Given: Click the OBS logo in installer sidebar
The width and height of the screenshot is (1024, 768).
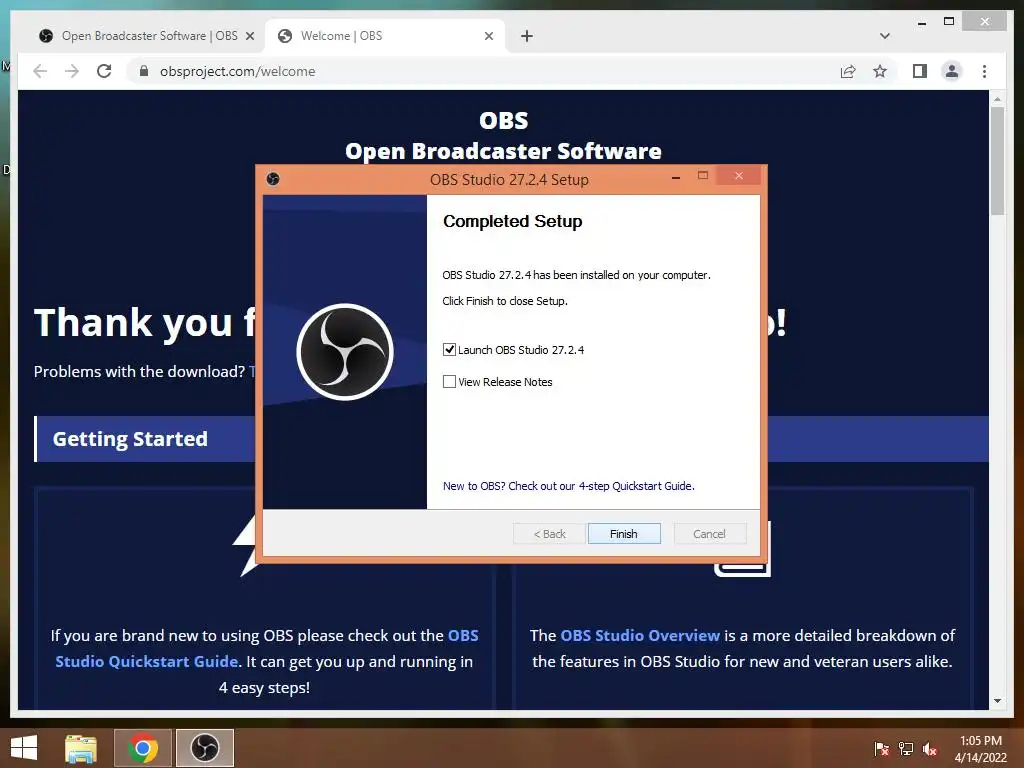Looking at the screenshot, I should click(x=345, y=352).
